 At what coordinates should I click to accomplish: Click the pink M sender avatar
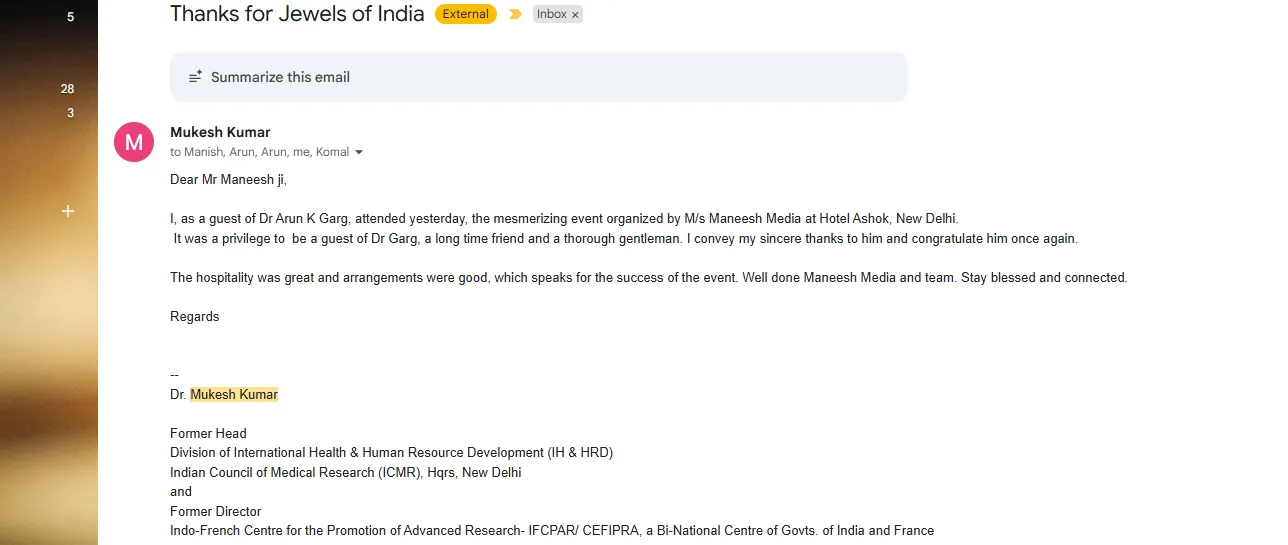134,142
